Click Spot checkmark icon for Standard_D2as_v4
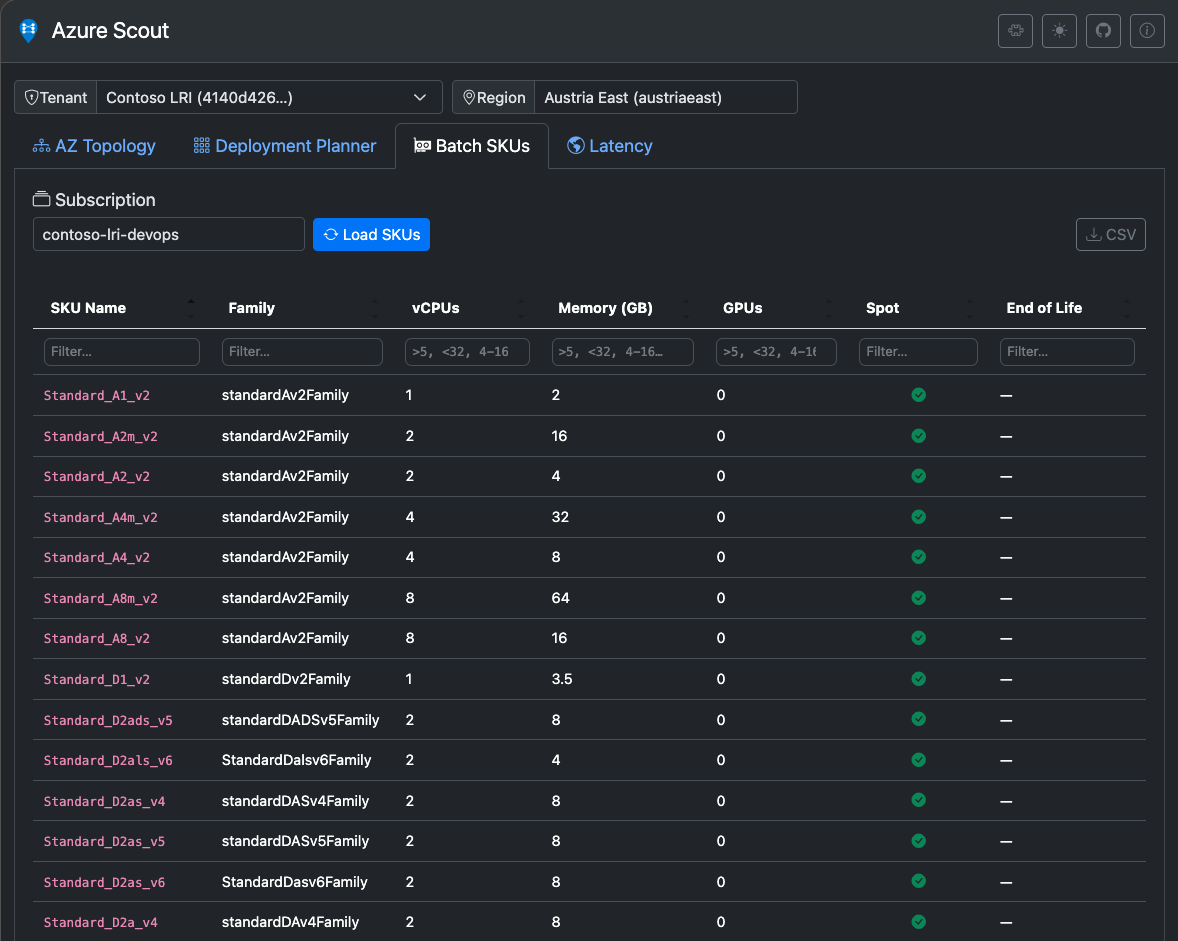Viewport: 1178px width, 941px height. (x=918, y=800)
